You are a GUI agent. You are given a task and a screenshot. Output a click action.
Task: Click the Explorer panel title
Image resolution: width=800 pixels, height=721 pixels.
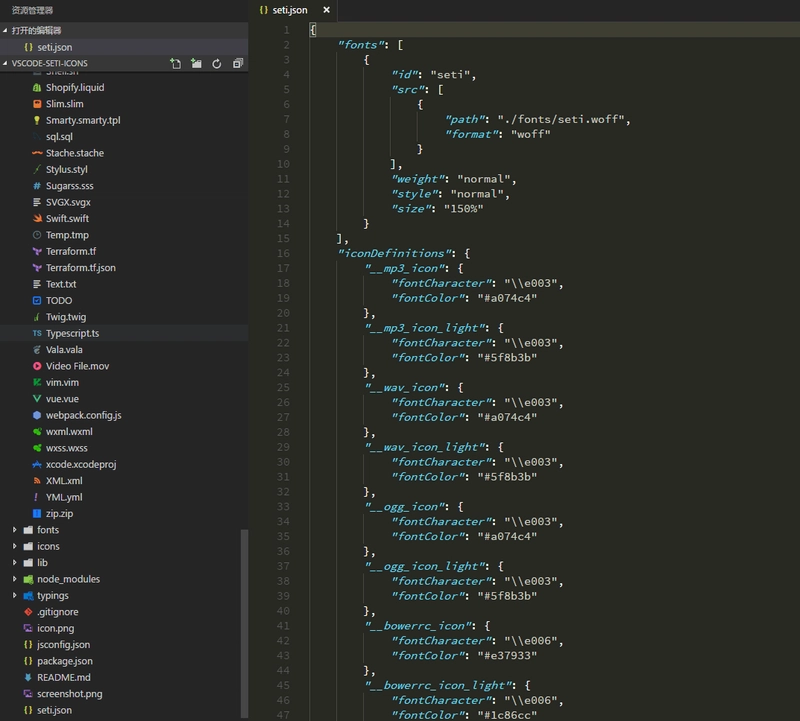pyautogui.click(x=32, y=10)
